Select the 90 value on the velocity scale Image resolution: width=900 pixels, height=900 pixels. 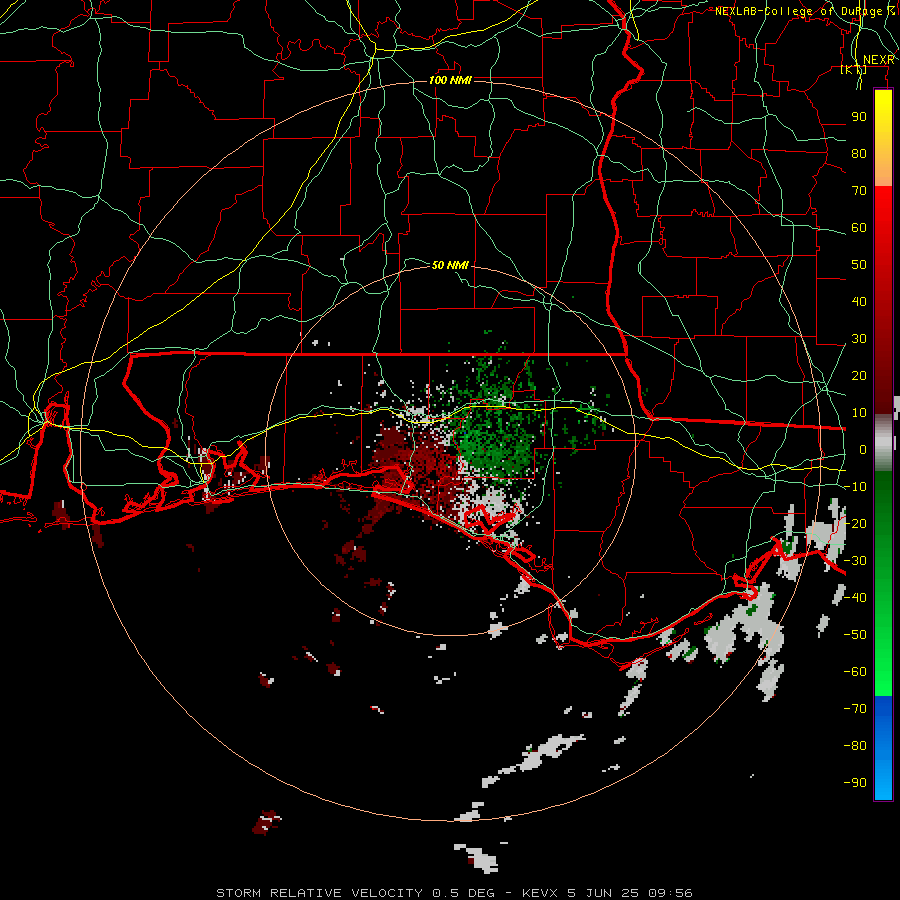(859, 117)
